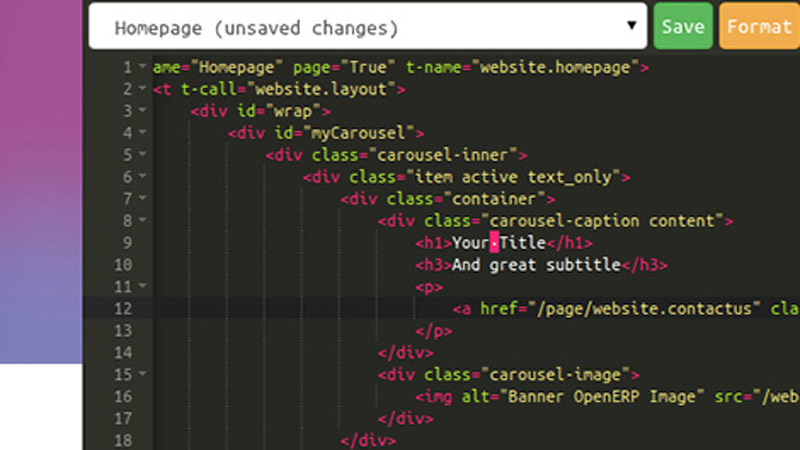Collapse the fold arrow on line 1

coord(143,68)
